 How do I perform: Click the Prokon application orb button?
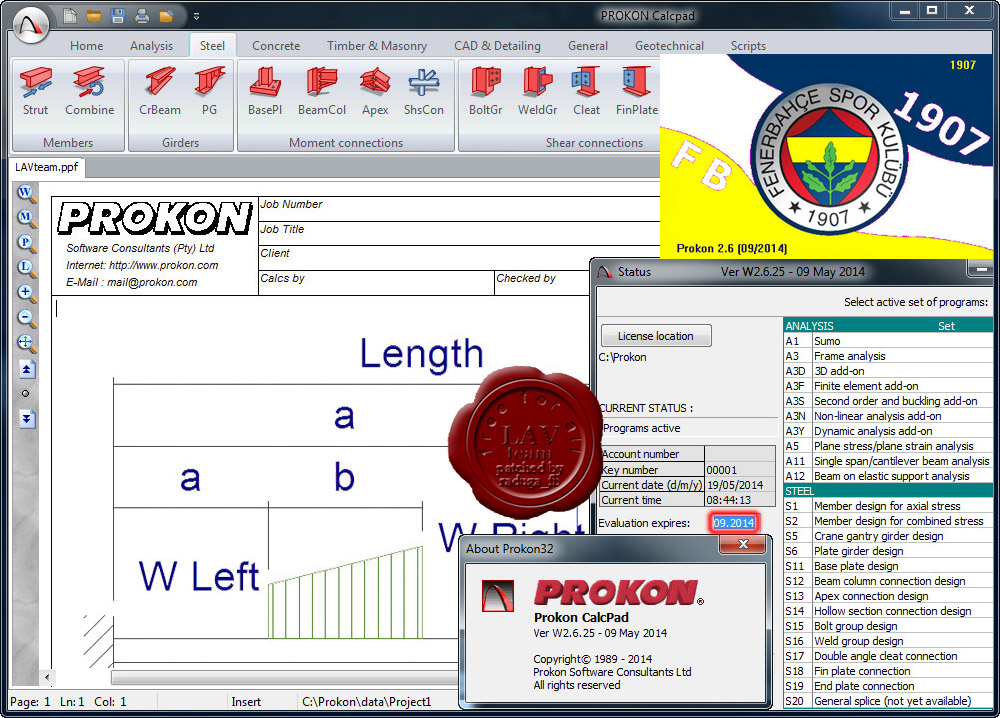coord(31,26)
